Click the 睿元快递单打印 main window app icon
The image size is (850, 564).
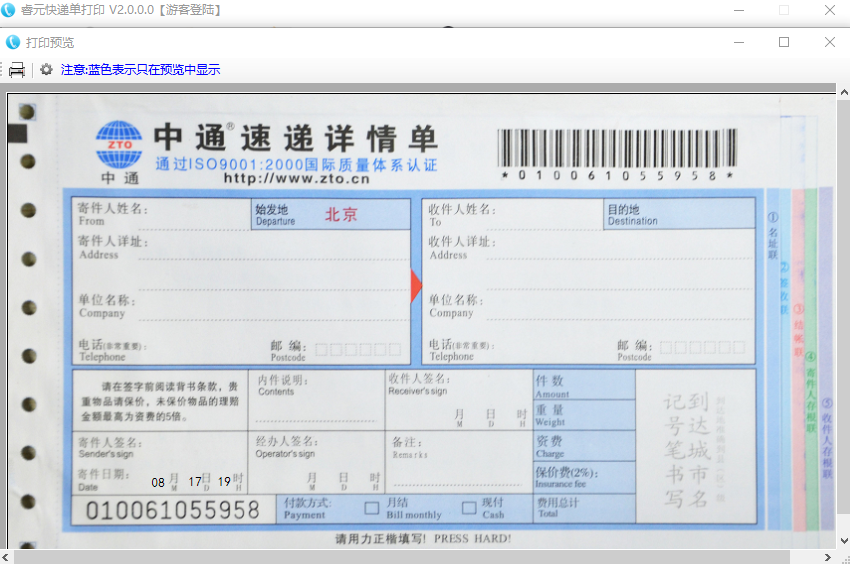pyautogui.click(x=8, y=10)
